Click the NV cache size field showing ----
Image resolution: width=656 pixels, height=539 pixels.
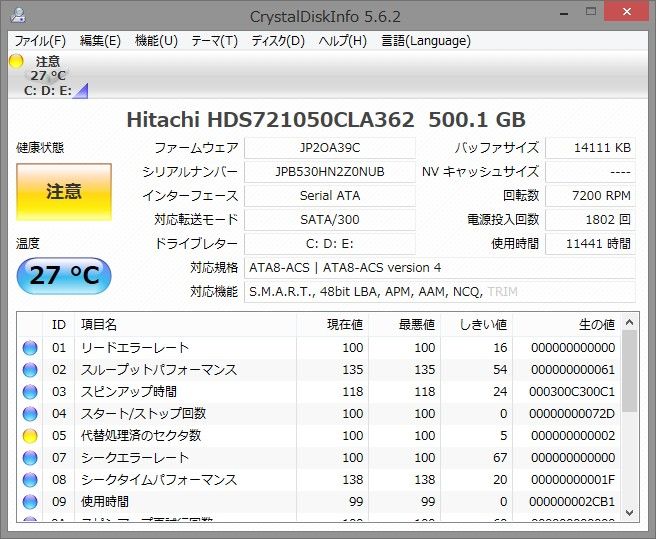590,172
